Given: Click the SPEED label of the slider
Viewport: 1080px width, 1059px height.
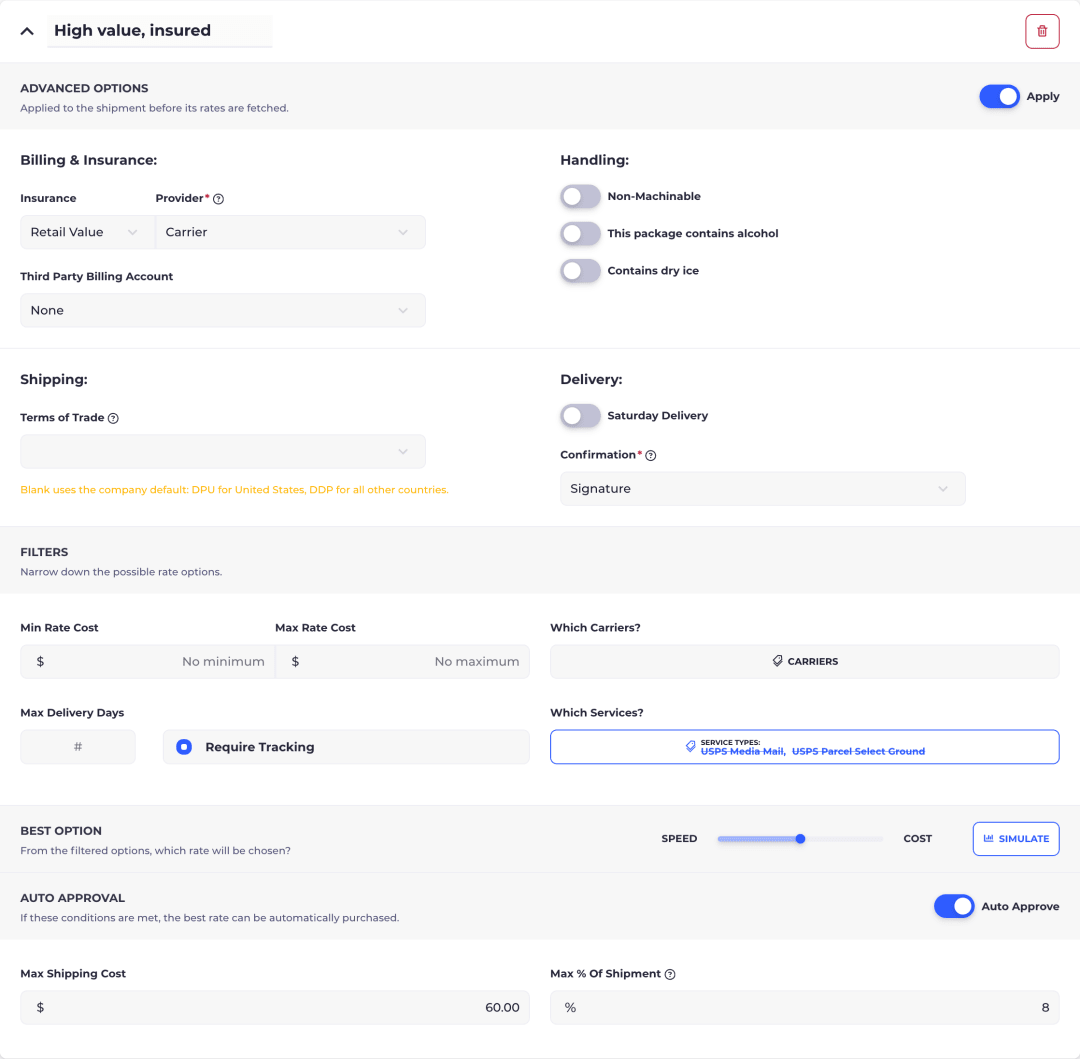Looking at the screenshot, I should [679, 839].
